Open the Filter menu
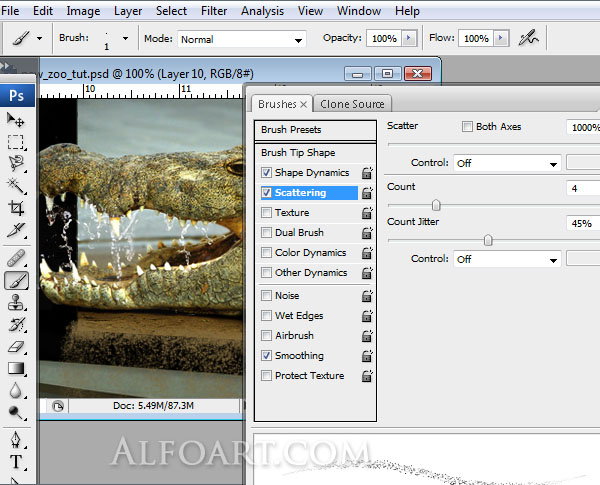The image size is (600, 485). tap(214, 11)
